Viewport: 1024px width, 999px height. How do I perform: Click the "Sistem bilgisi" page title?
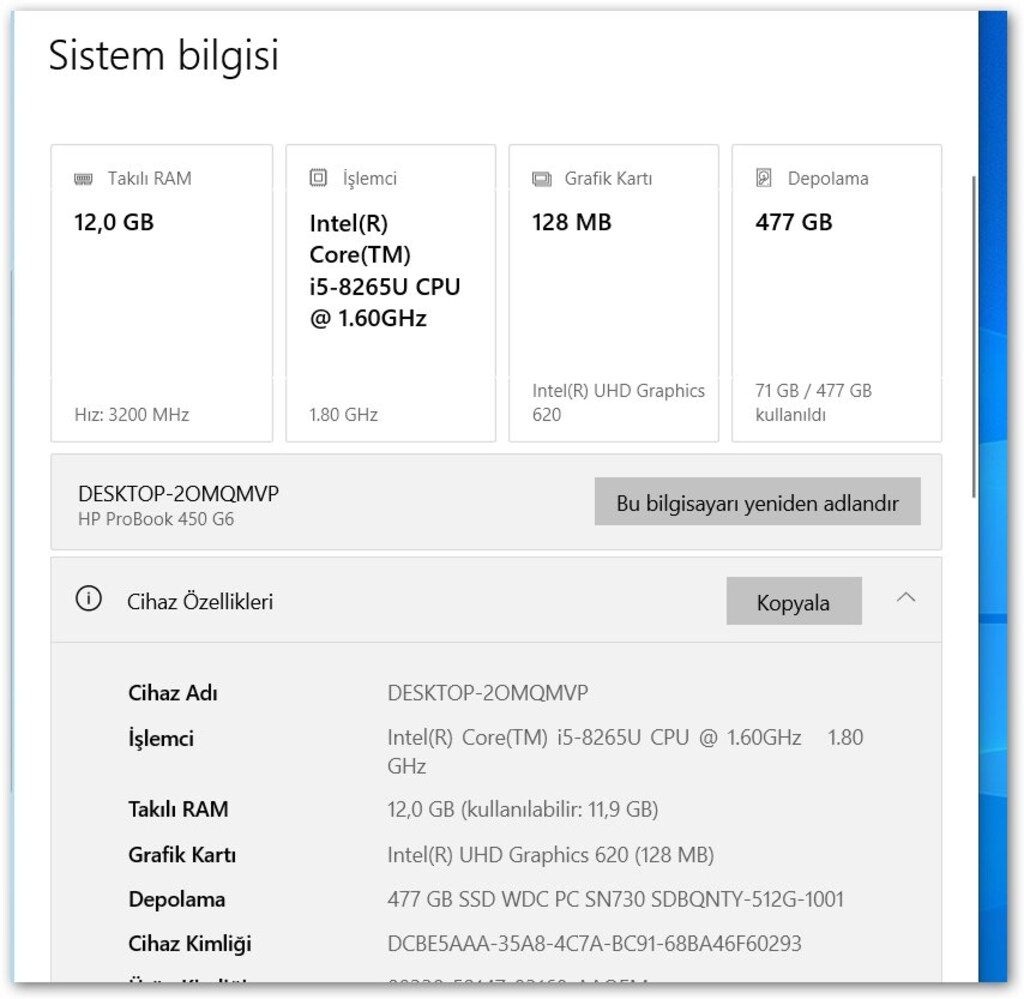[164, 55]
